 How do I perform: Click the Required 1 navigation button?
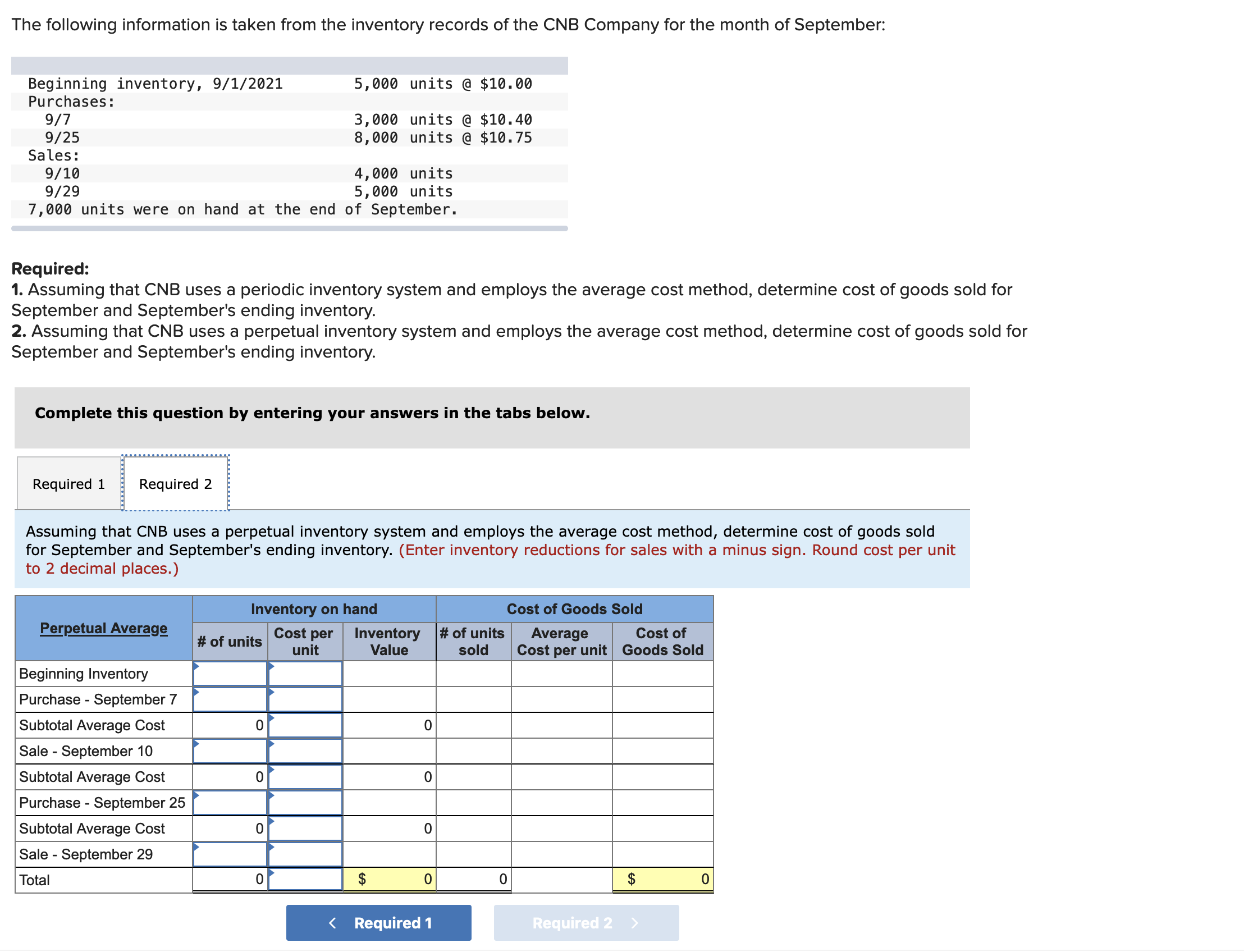coord(378,923)
